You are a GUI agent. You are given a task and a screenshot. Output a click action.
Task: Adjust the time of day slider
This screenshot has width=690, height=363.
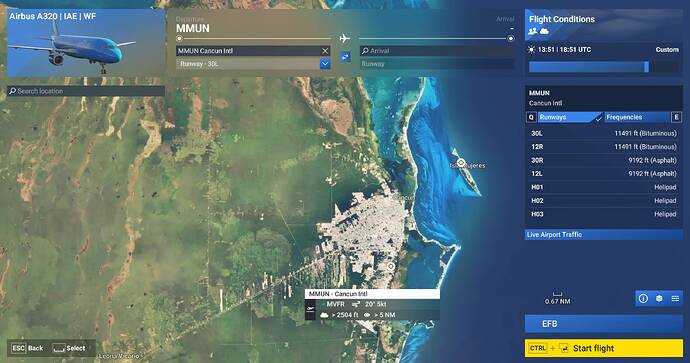[x=603, y=67]
